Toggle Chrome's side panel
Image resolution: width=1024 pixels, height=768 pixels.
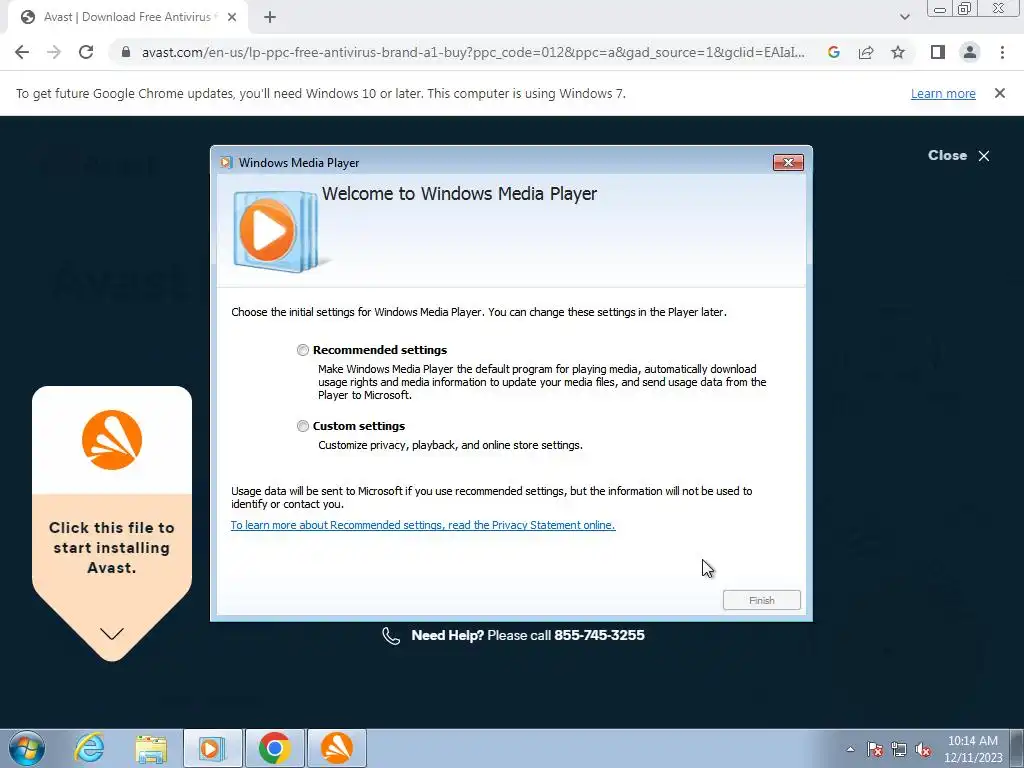938,52
